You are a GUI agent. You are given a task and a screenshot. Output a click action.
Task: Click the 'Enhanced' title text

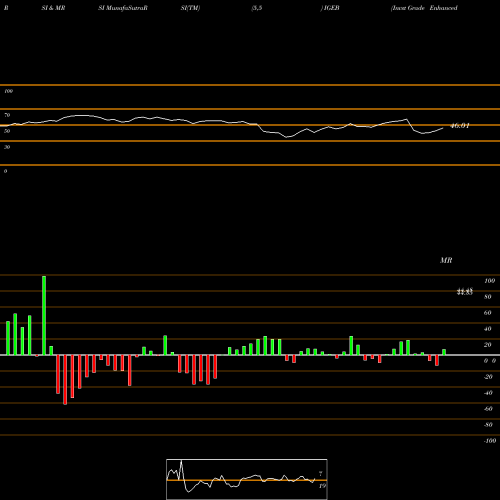coord(443,8)
